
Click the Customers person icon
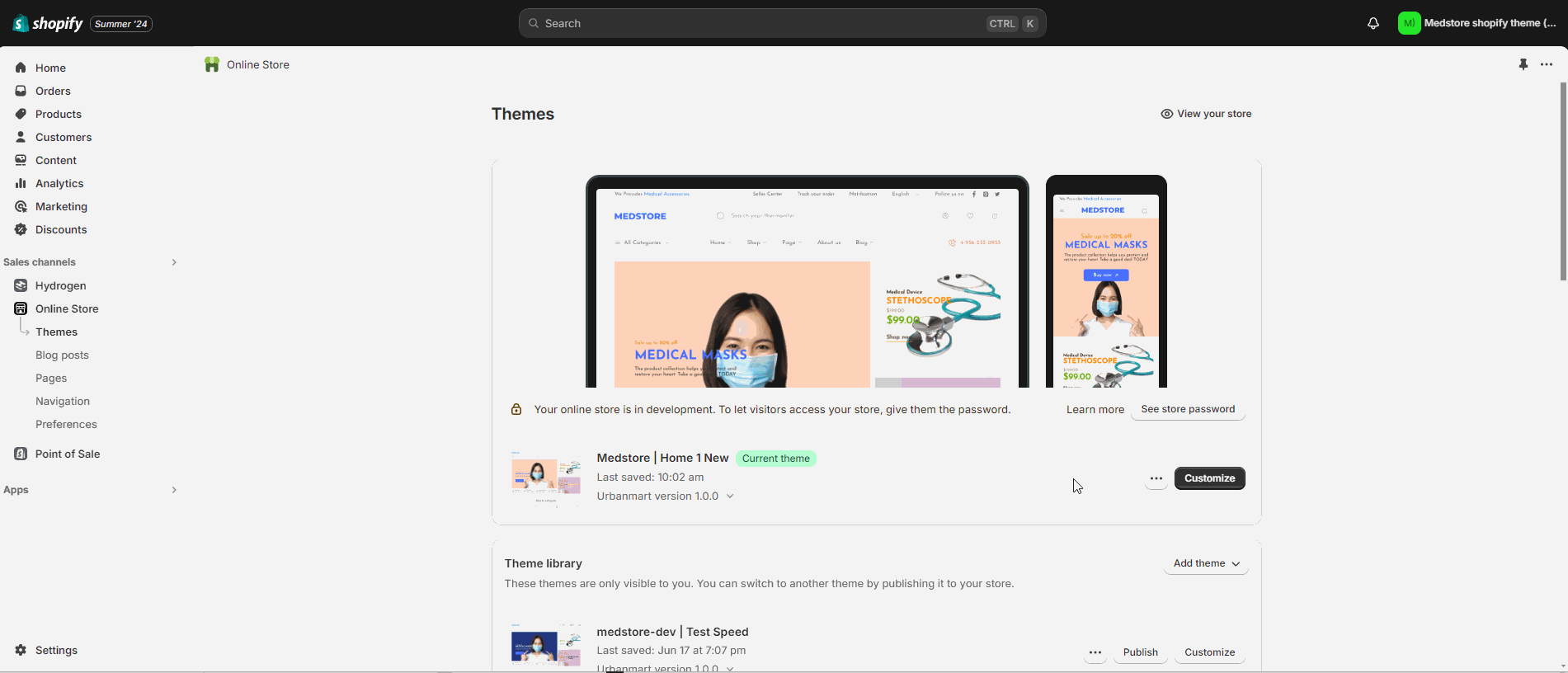pos(21,137)
